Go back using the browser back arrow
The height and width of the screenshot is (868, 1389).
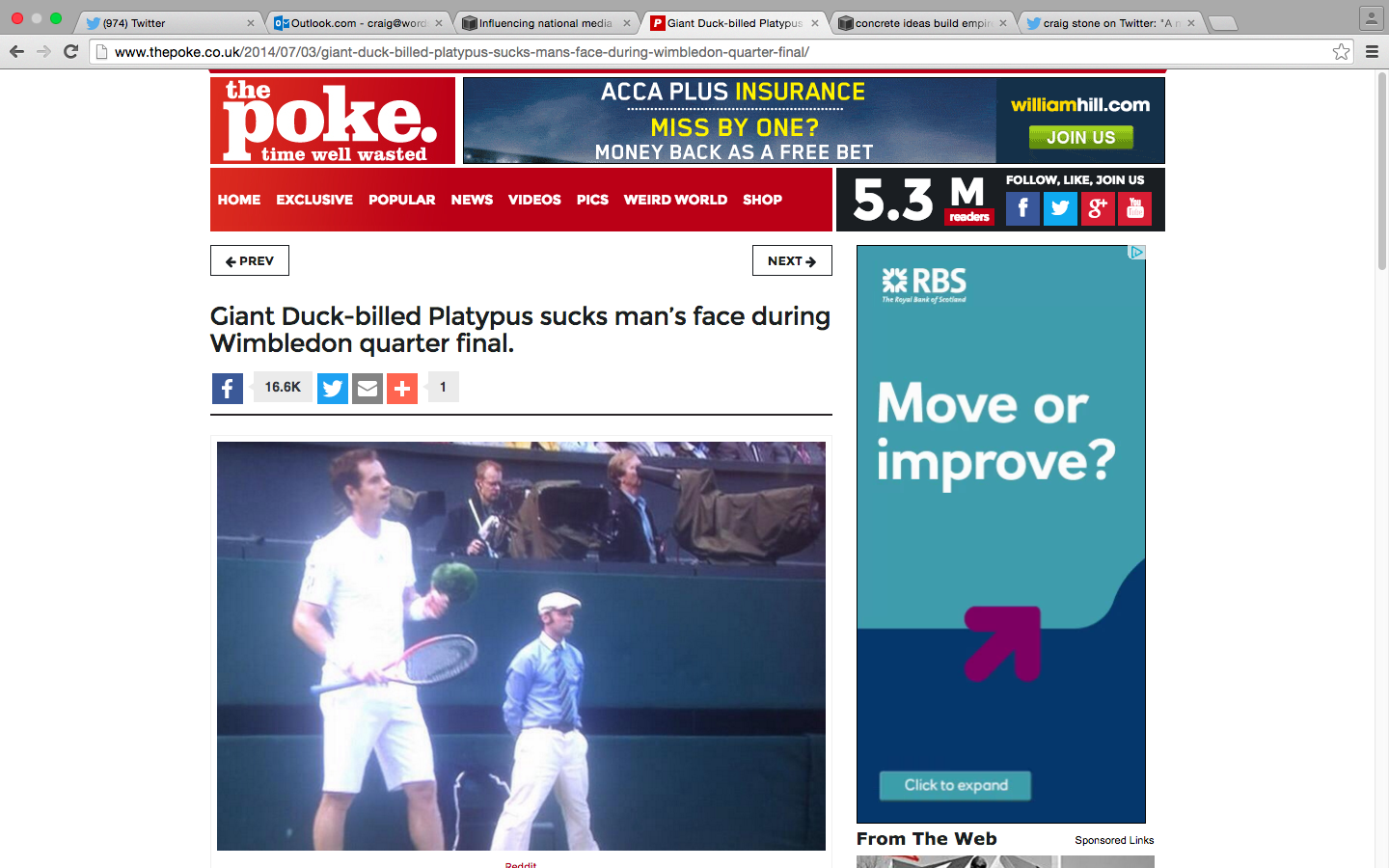tap(16, 51)
